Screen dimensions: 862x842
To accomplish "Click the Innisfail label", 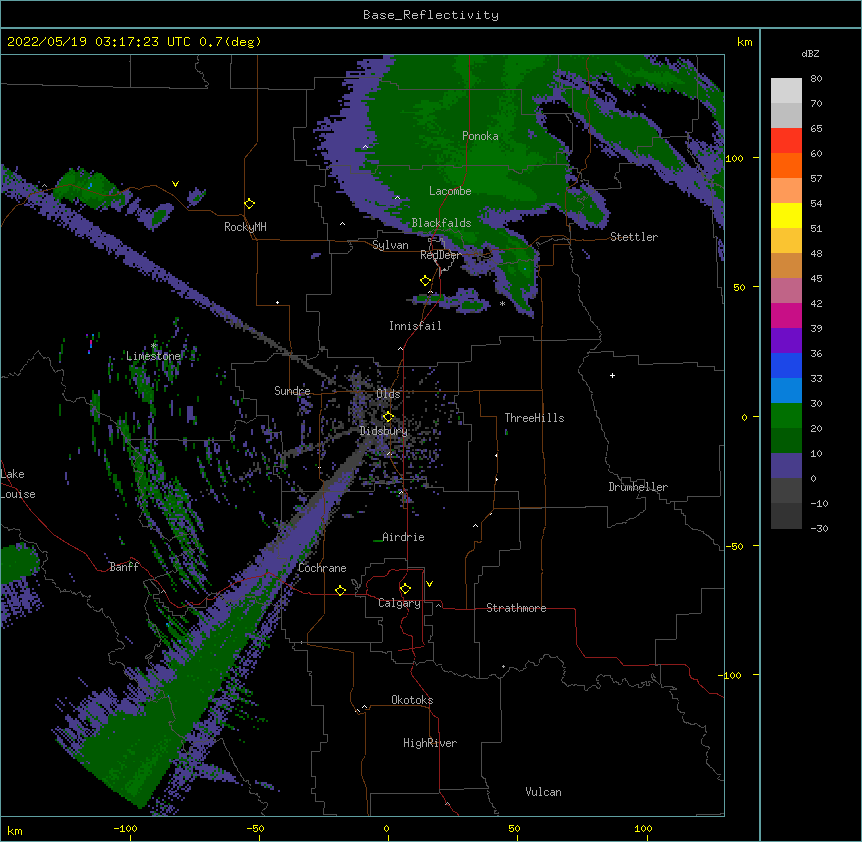I will click(x=415, y=326).
